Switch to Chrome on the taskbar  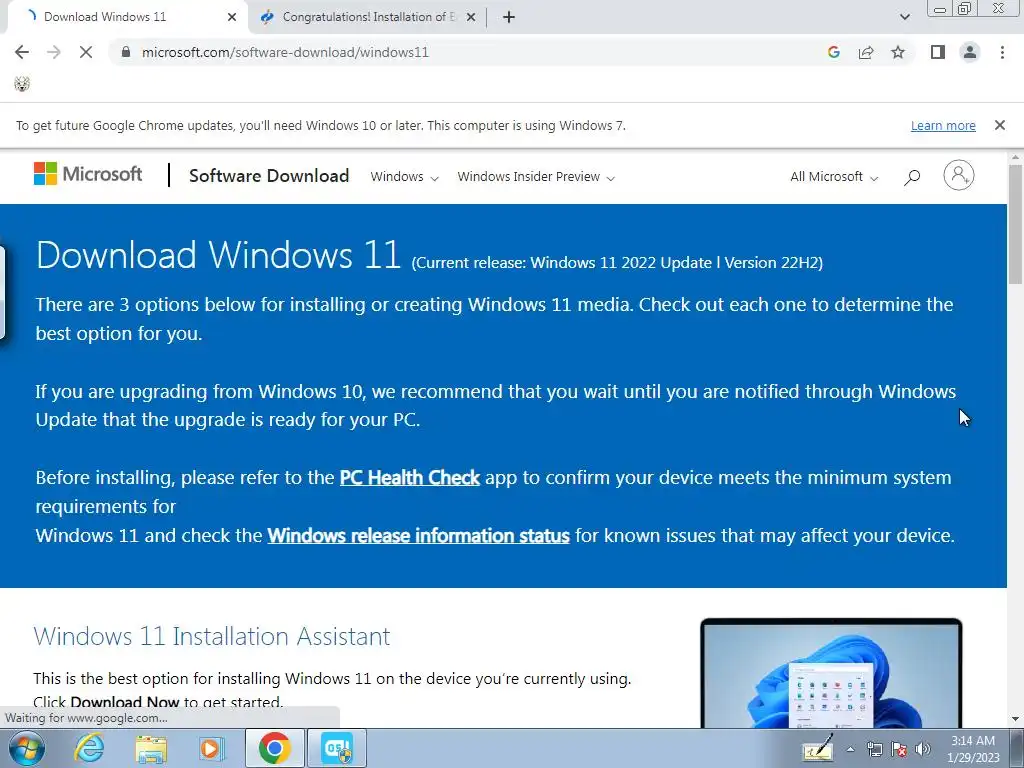pos(274,748)
